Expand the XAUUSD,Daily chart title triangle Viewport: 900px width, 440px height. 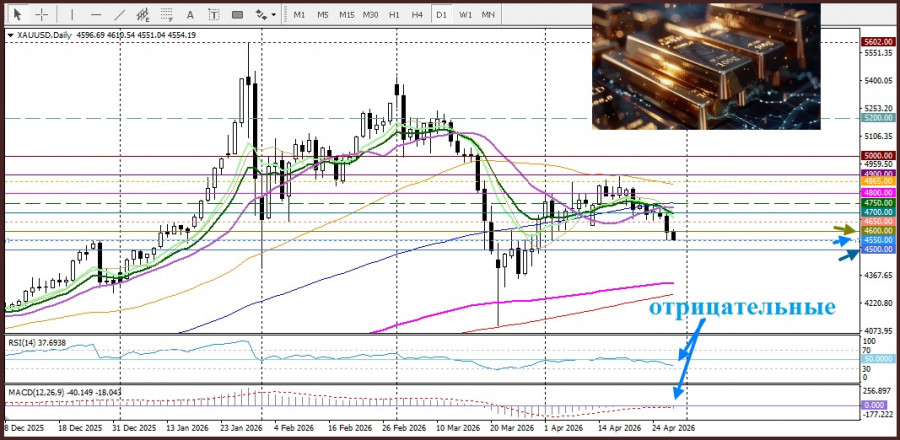[x=11, y=35]
